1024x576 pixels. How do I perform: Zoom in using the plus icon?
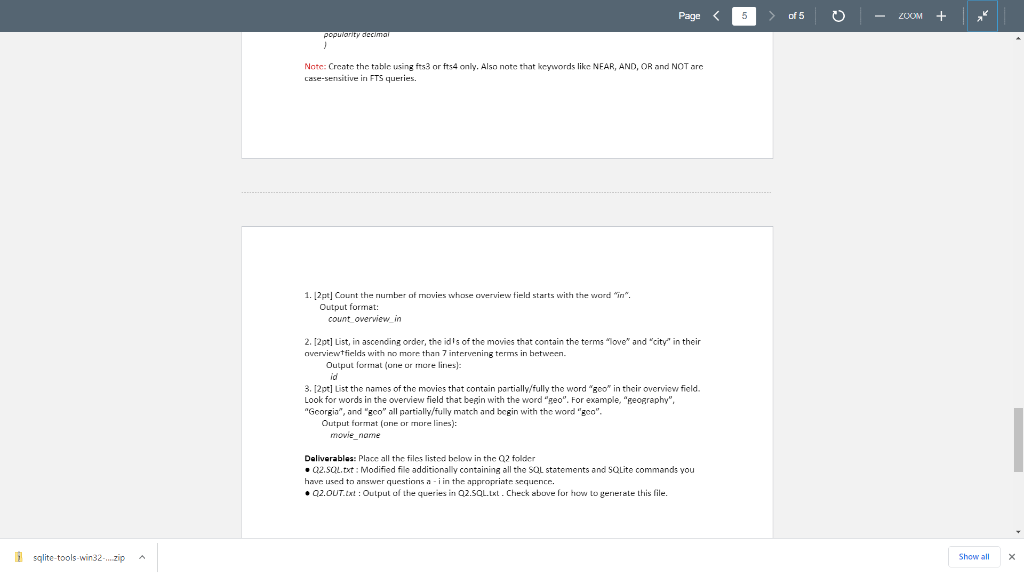pos(941,15)
